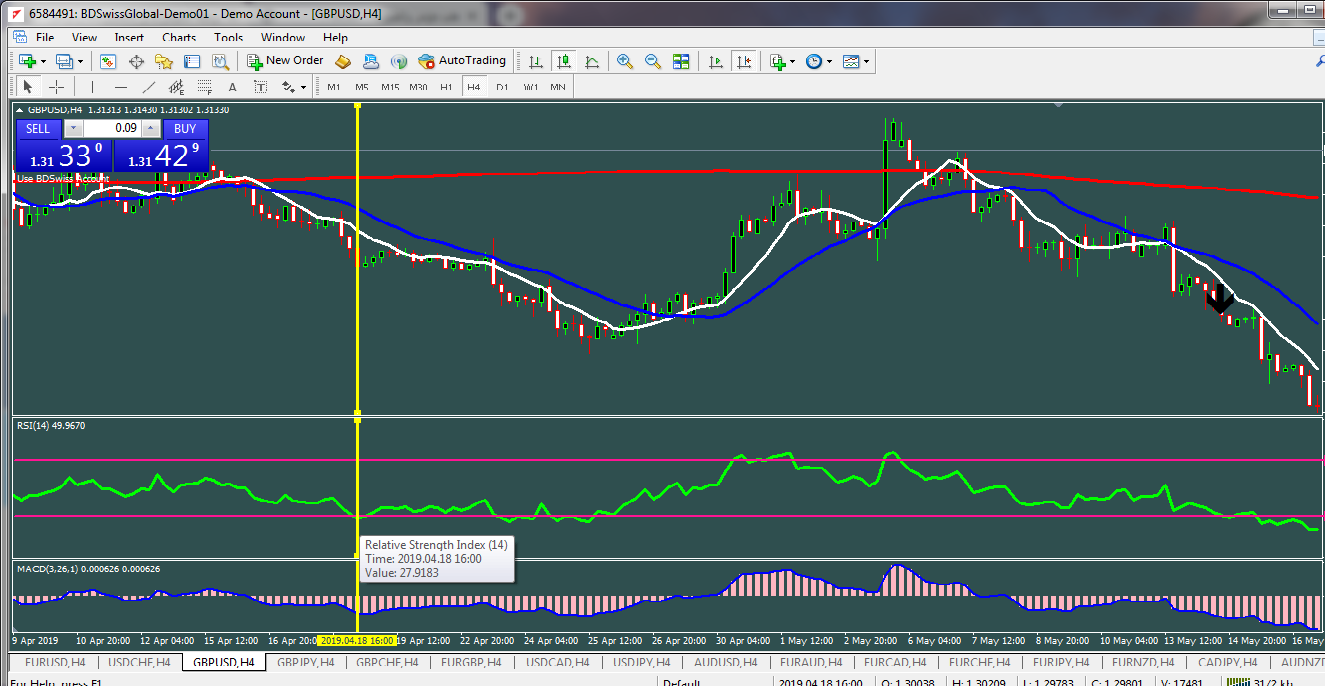Toggle the Chart Shift option
The width and height of the screenshot is (1325, 686).
(x=743, y=61)
